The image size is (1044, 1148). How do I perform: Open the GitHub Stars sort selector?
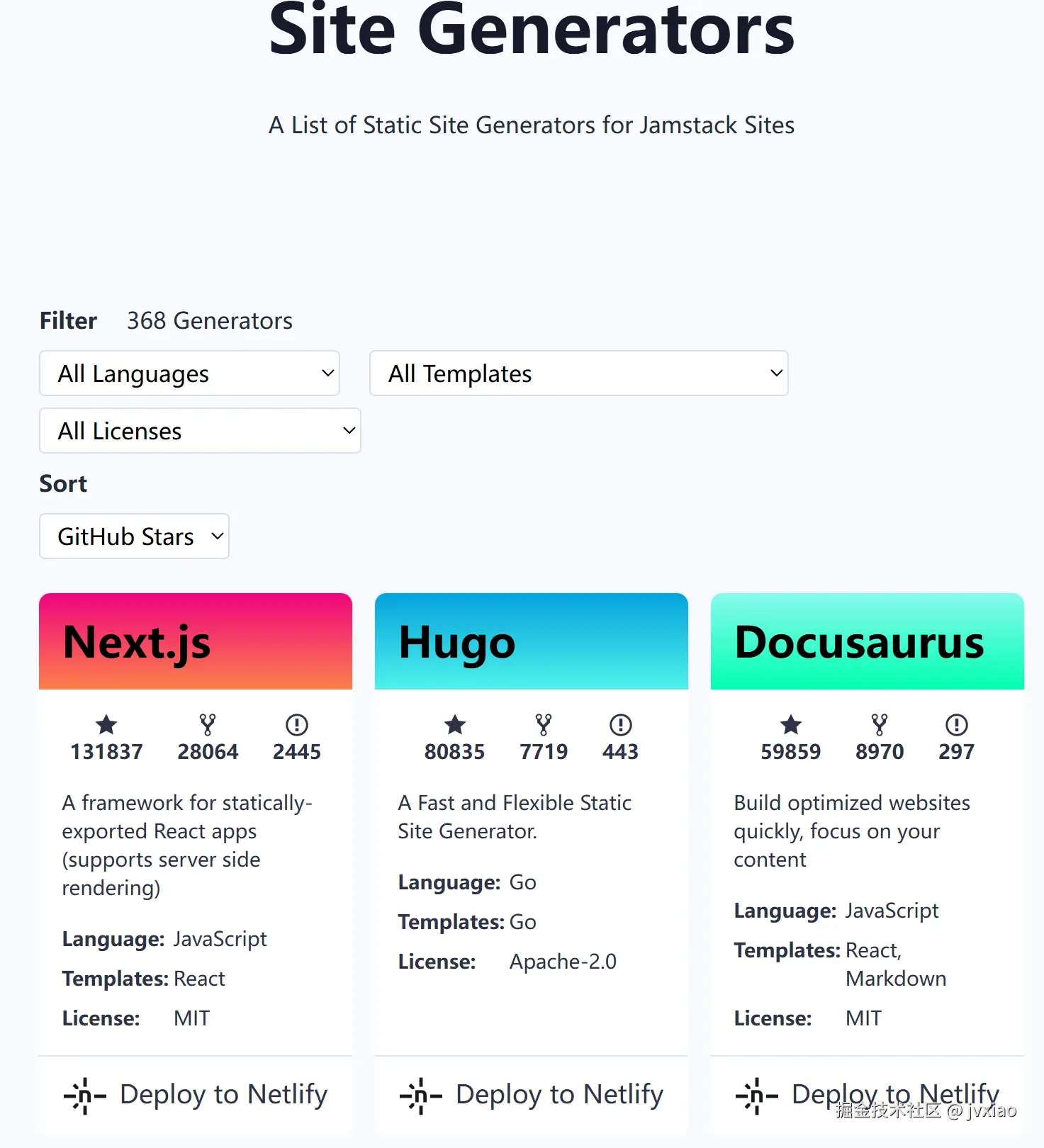tap(133, 536)
